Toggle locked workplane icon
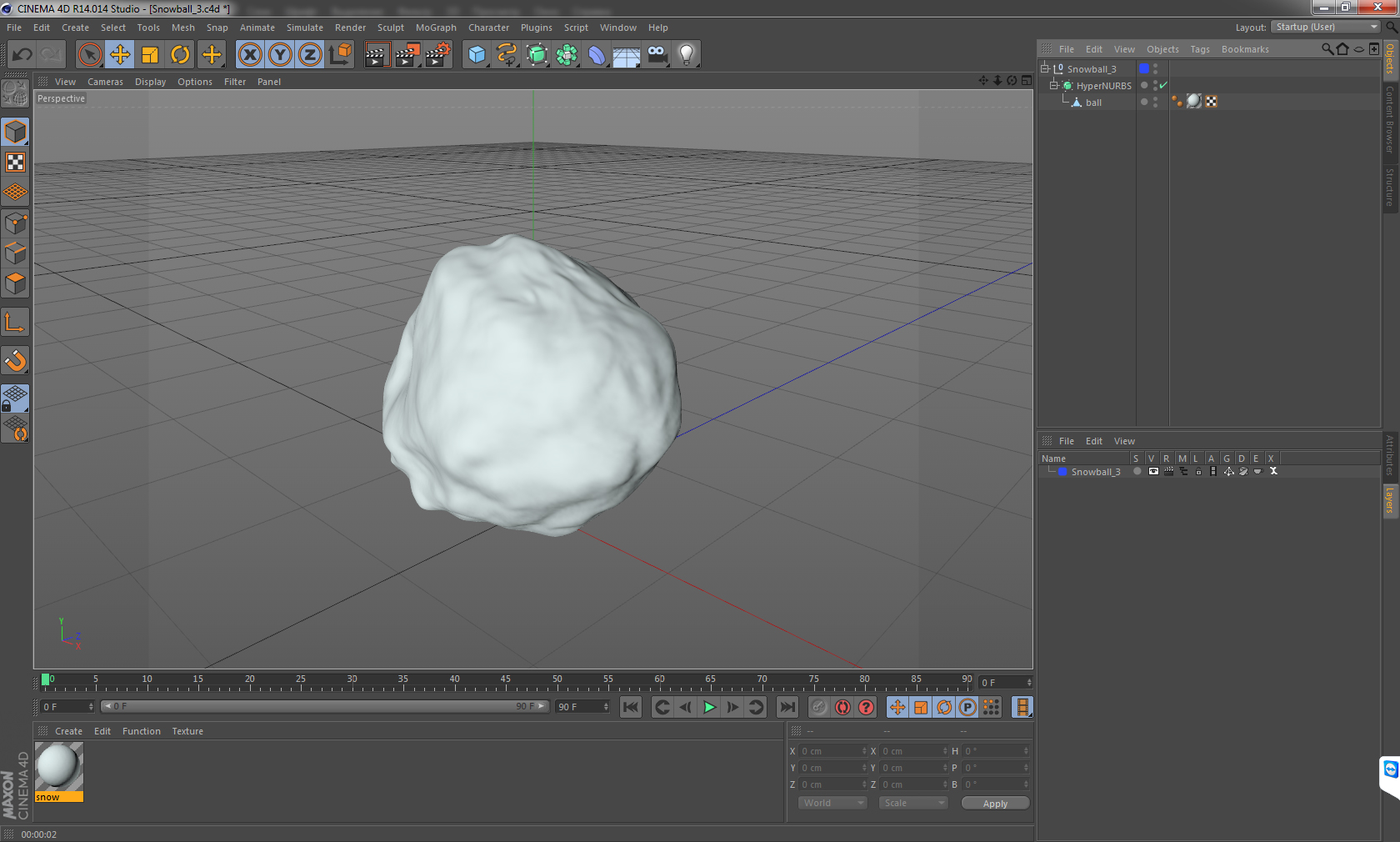 15,398
